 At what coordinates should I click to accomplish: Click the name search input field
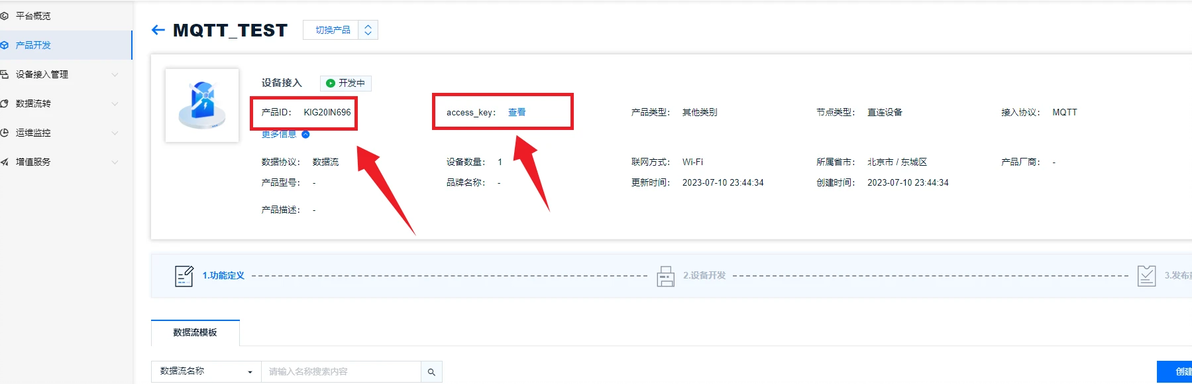pos(341,372)
